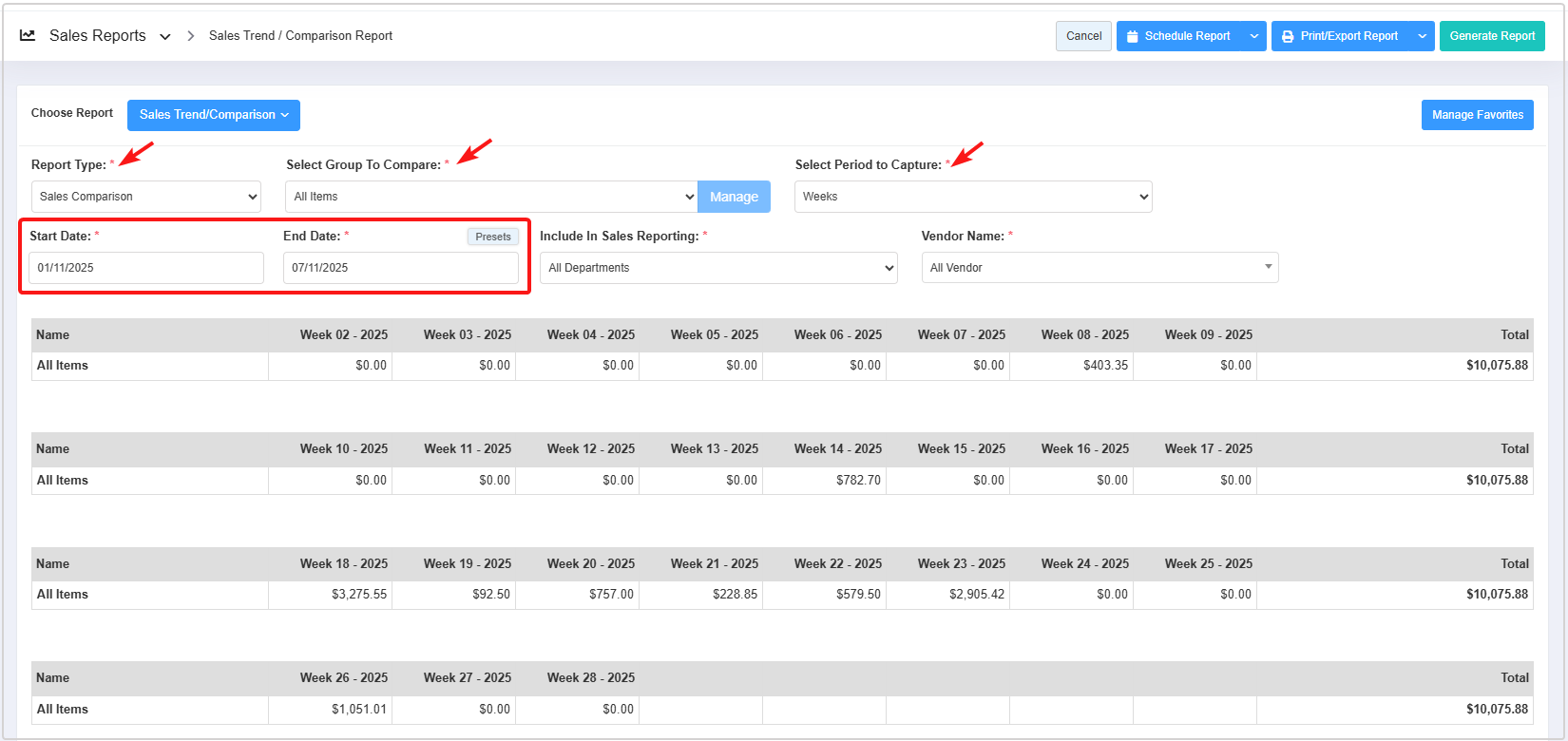
Task: Expand the Sales Reports chevron menu
Action: click(x=165, y=37)
